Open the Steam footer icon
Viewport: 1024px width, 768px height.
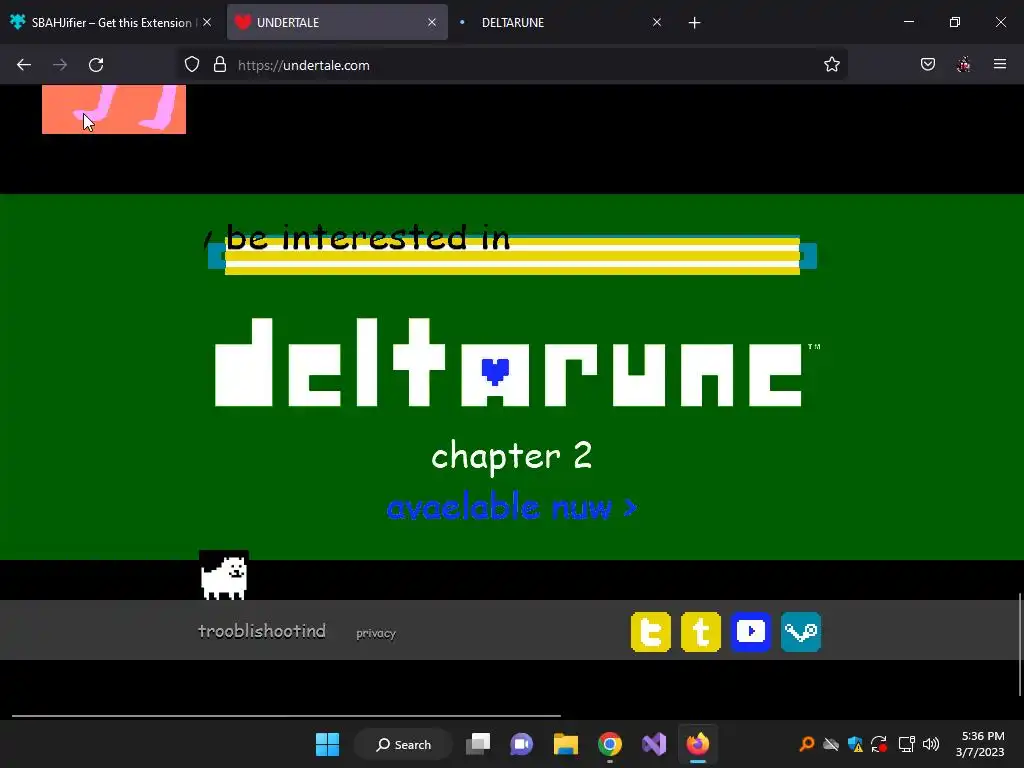coord(801,632)
